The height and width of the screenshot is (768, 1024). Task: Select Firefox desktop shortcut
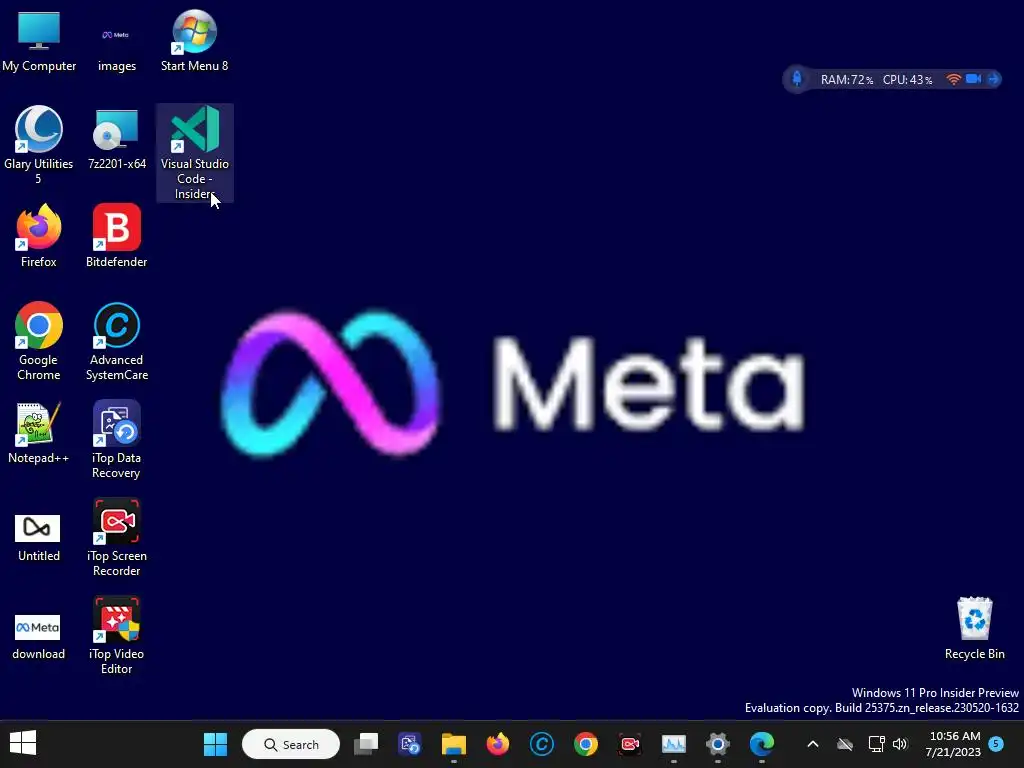[x=39, y=236]
